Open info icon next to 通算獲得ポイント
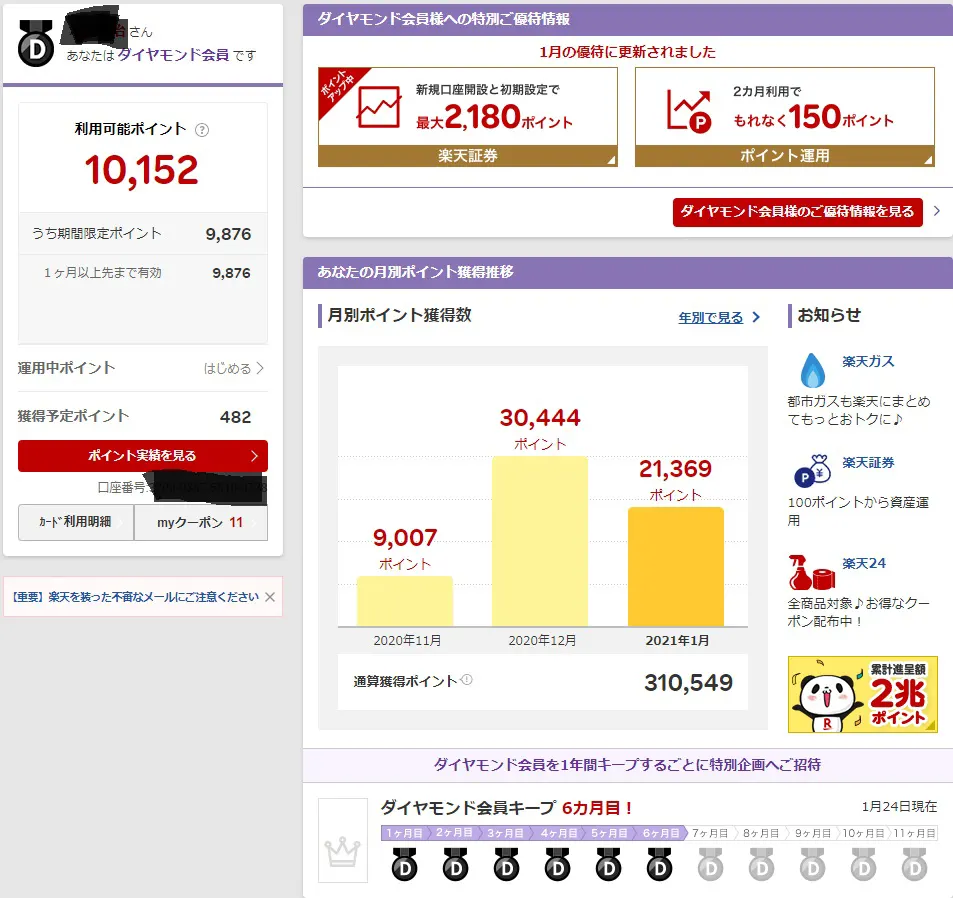953x898 pixels. [466, 680]
